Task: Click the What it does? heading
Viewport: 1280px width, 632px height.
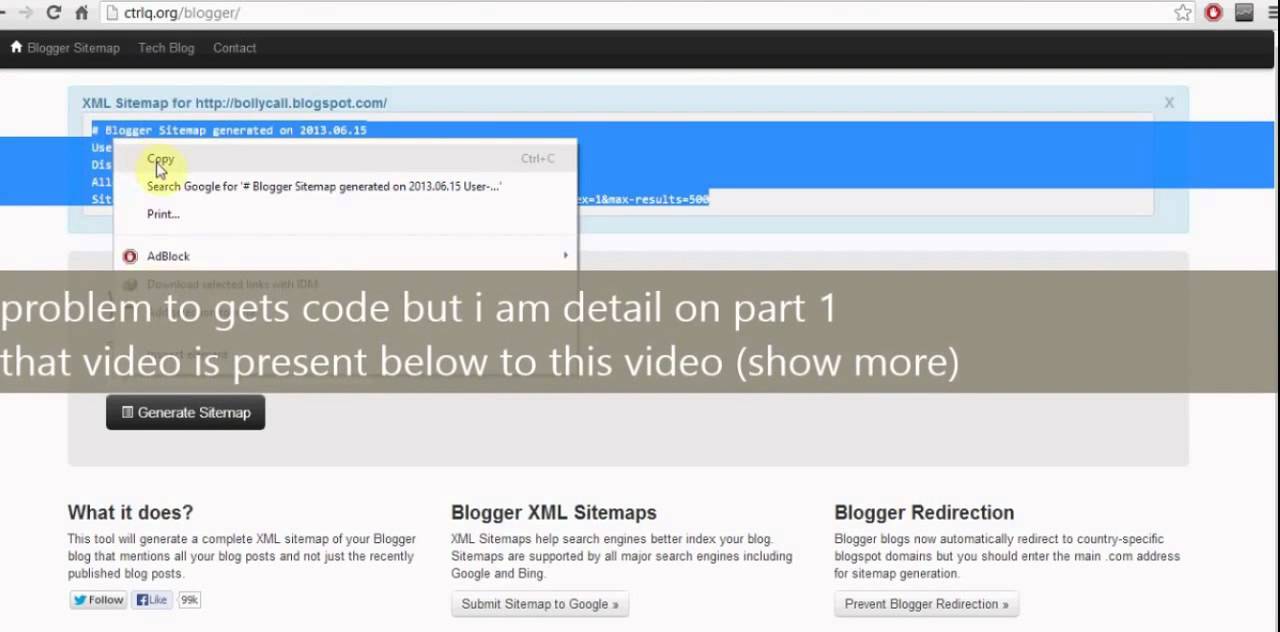Action: tap(130, 512)
